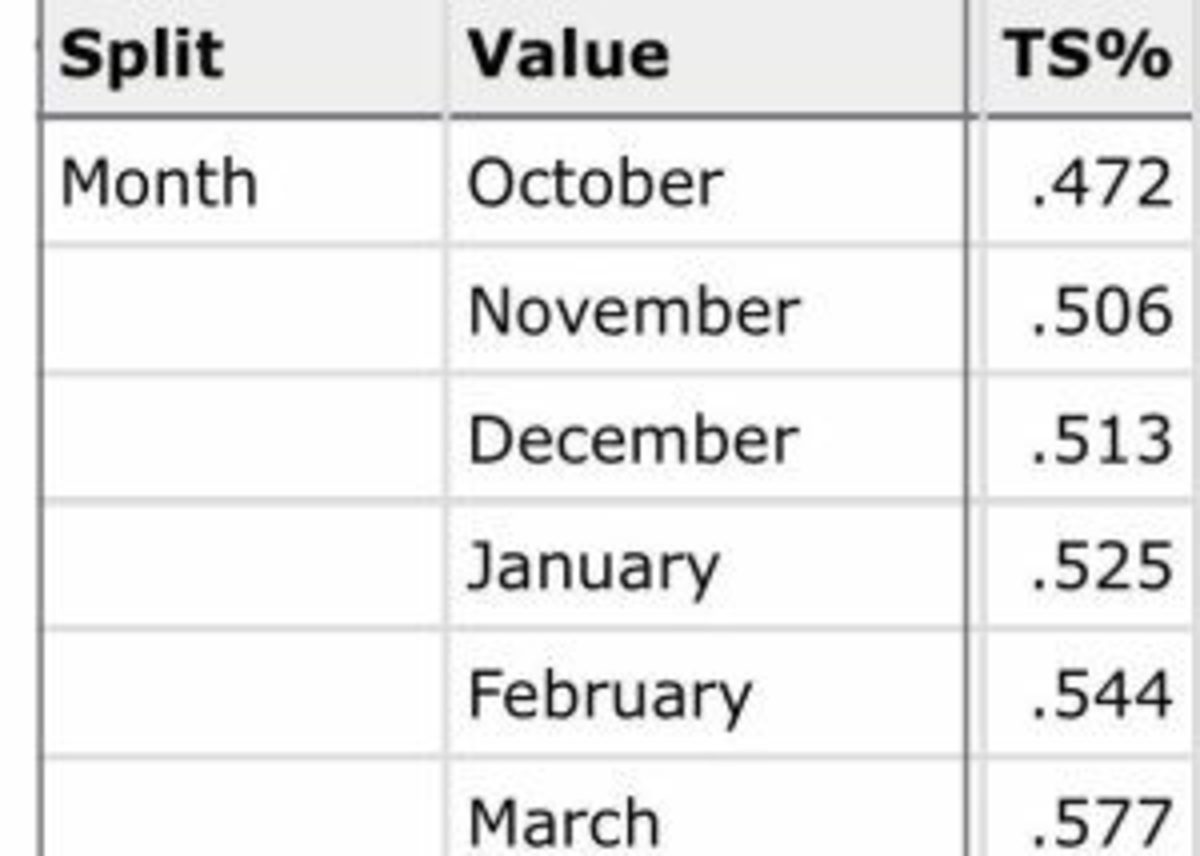Viewport: 1200px width, 856px height.
Task: Select the .506 TS% value
Action: [1101, 311]
